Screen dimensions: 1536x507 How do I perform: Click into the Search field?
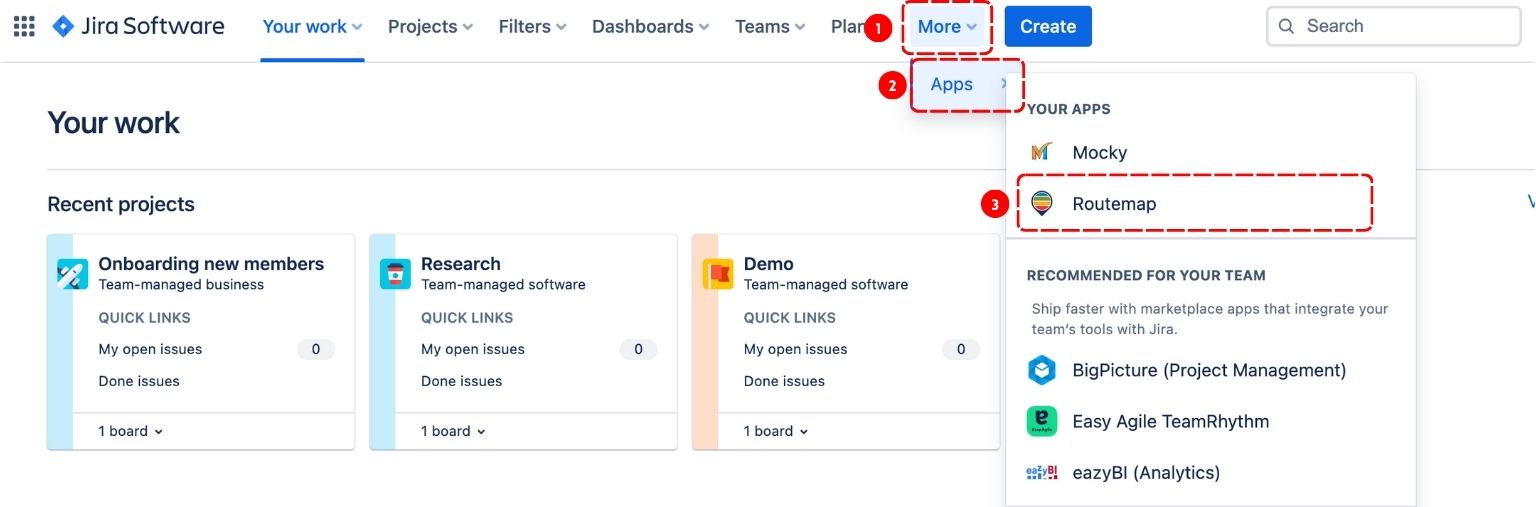1400,27
